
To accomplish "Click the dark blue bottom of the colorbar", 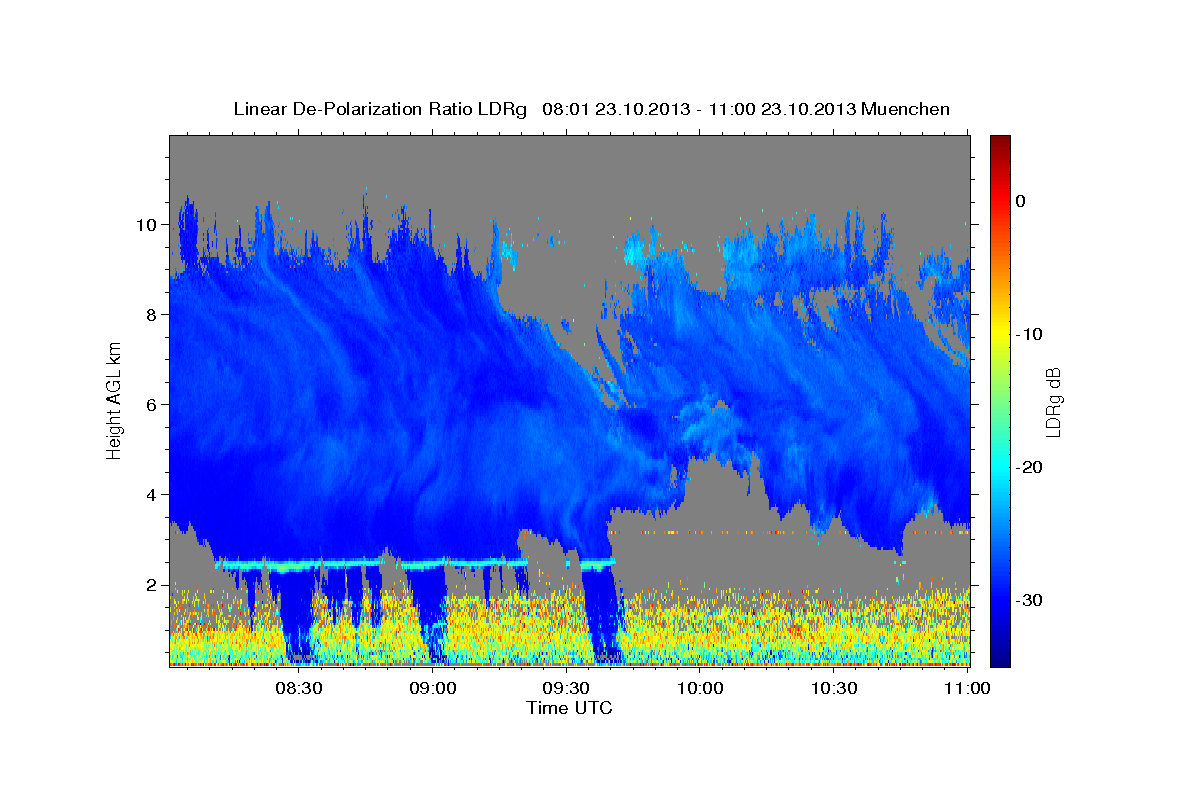I will pos(1000,655).
